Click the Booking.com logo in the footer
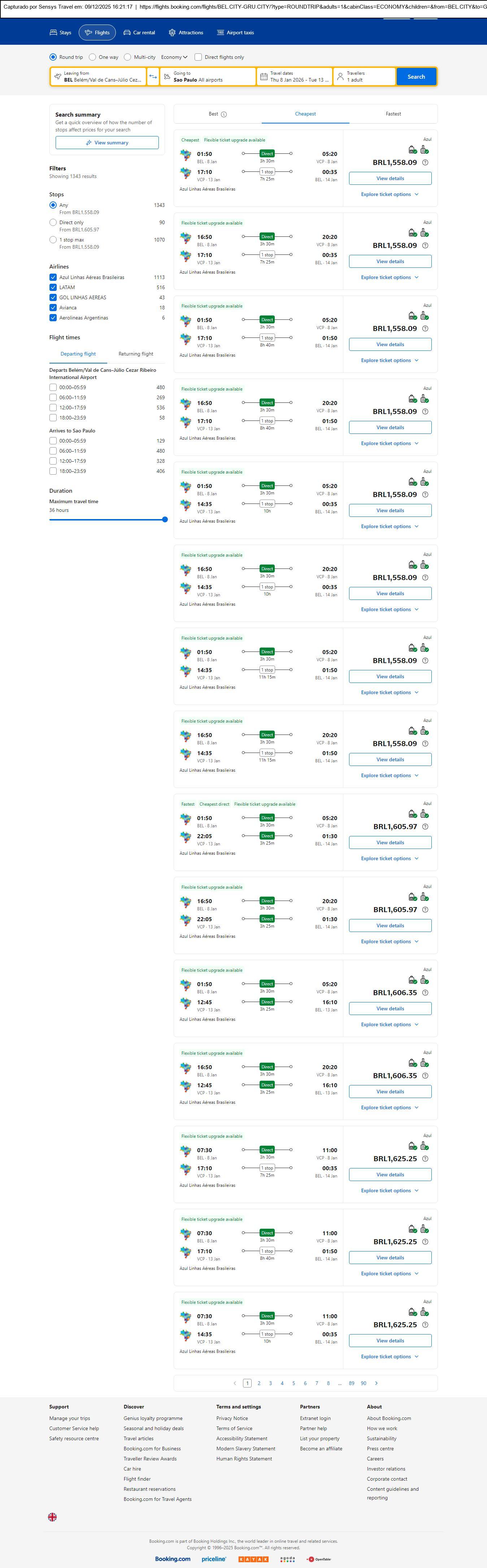The image size is (487, 1568). pos(172,1559)
